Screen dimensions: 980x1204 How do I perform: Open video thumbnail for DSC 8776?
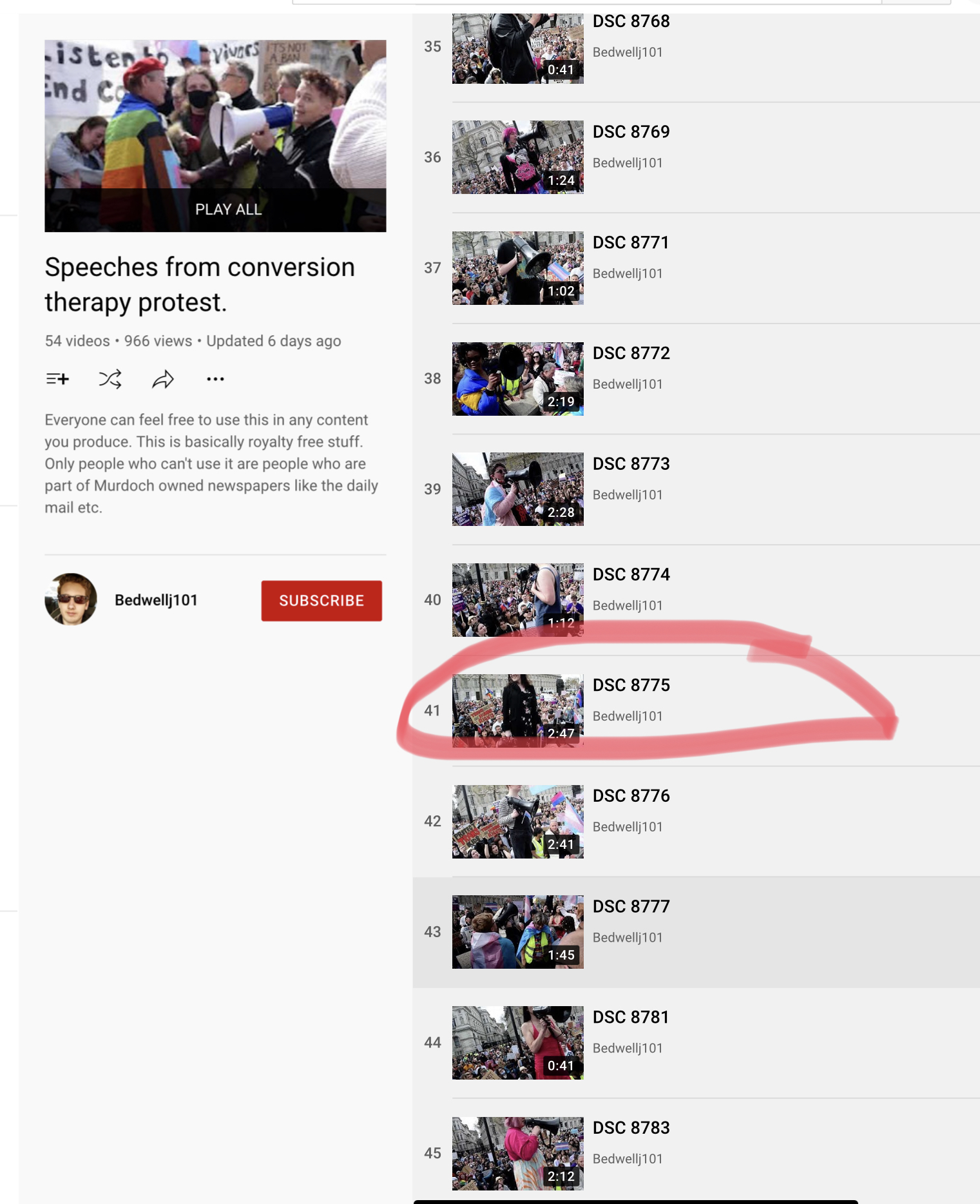click(518, 822)
